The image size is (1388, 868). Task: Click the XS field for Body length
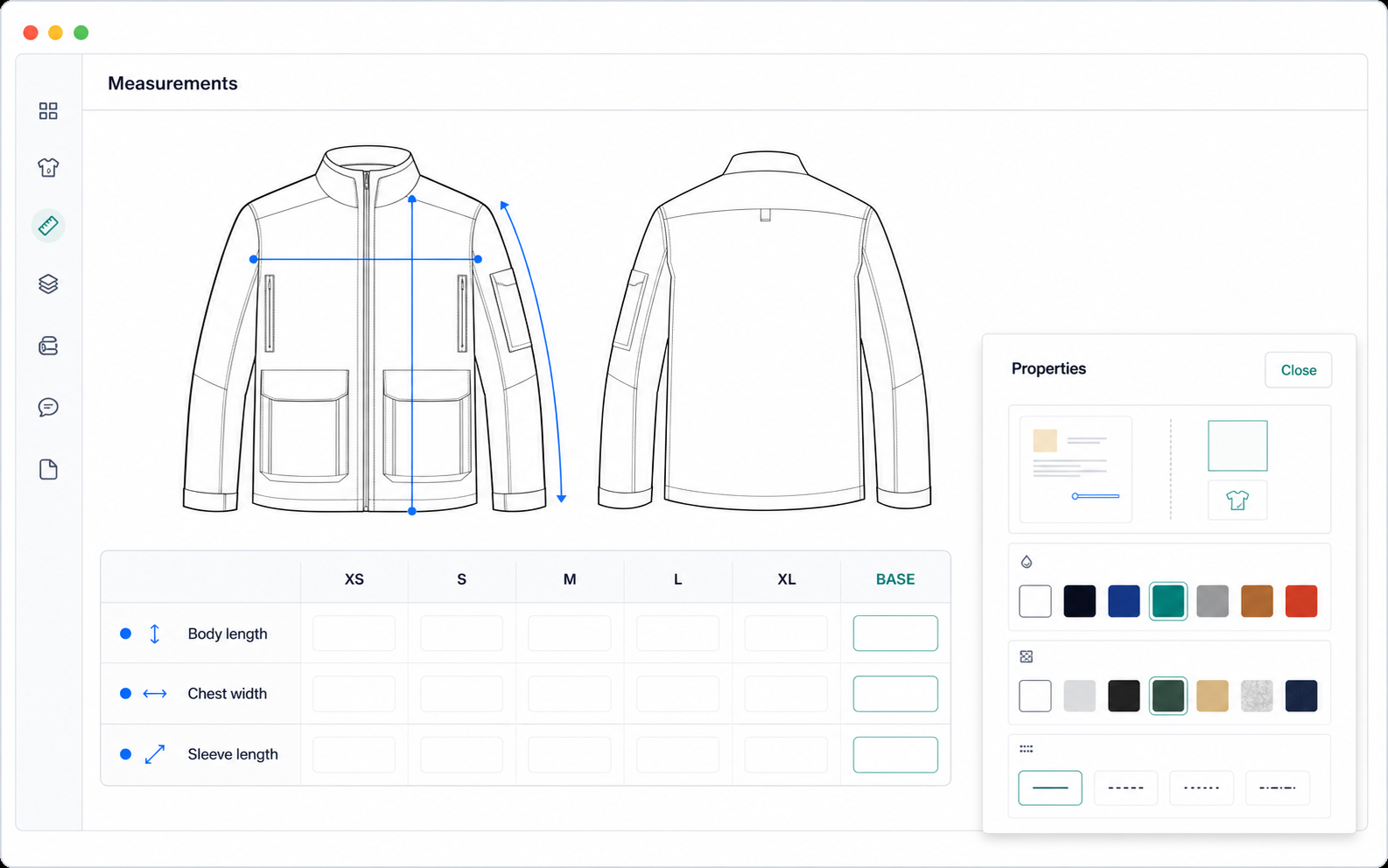point(354,633)
